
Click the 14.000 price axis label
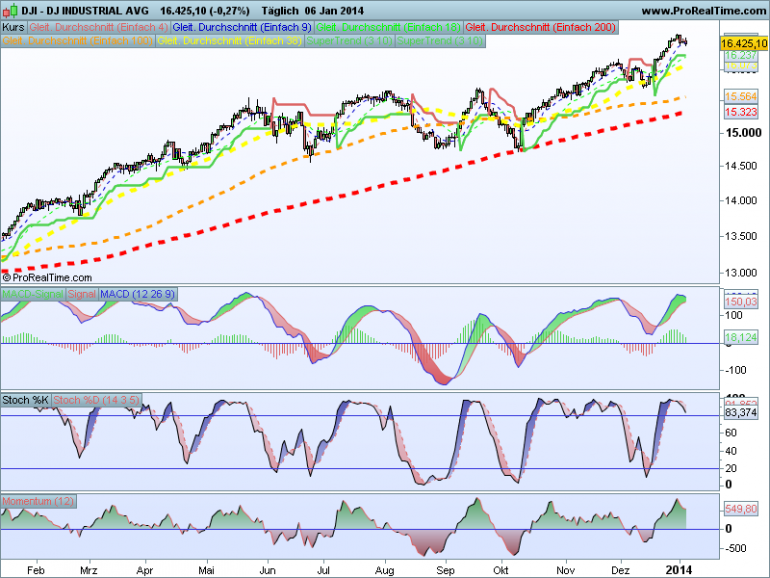[741, 200]
